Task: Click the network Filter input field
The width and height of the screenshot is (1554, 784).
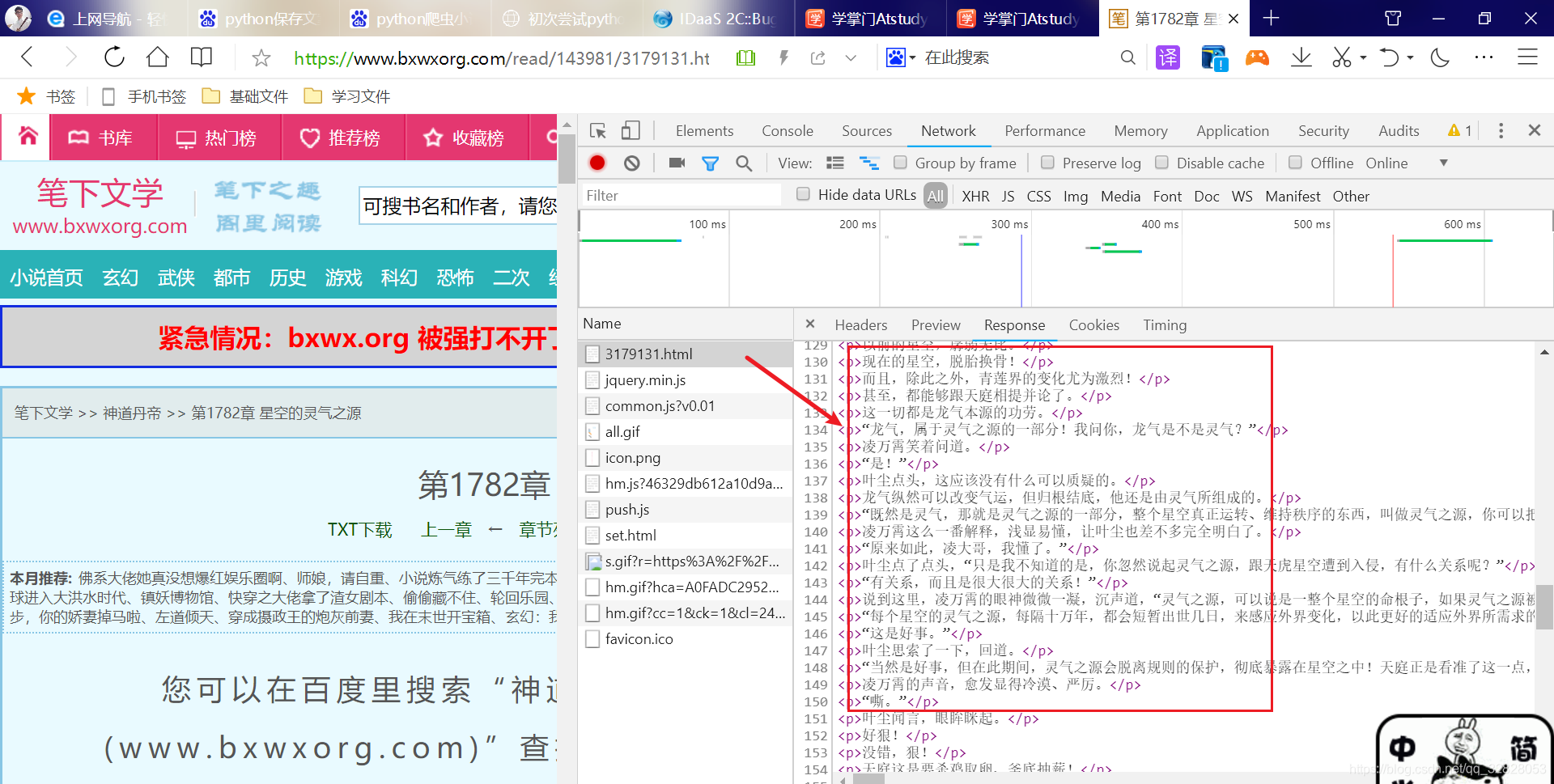Action: pyautogui.click(x=681, y=196)
